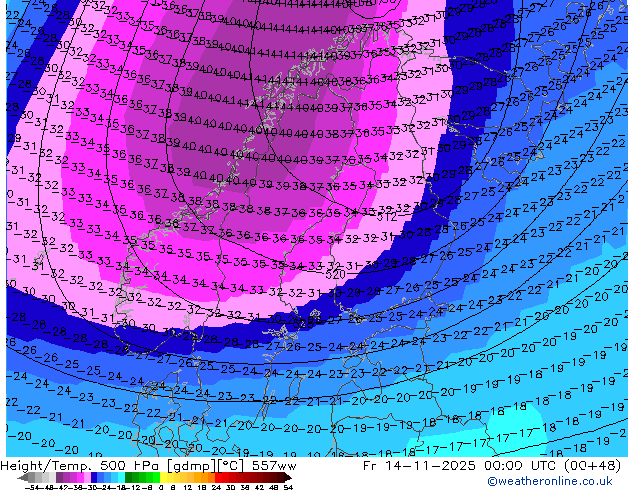Pick the light pink swatch in the legend
634x490 pixels.
click(x=87, y=478)
